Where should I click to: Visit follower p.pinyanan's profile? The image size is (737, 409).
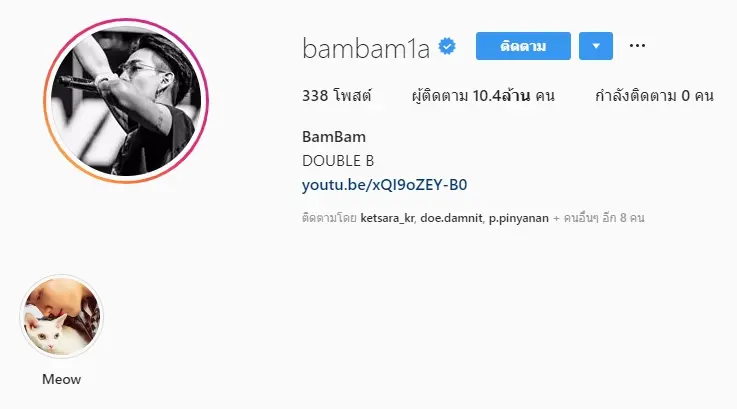(x=518, y=218)
